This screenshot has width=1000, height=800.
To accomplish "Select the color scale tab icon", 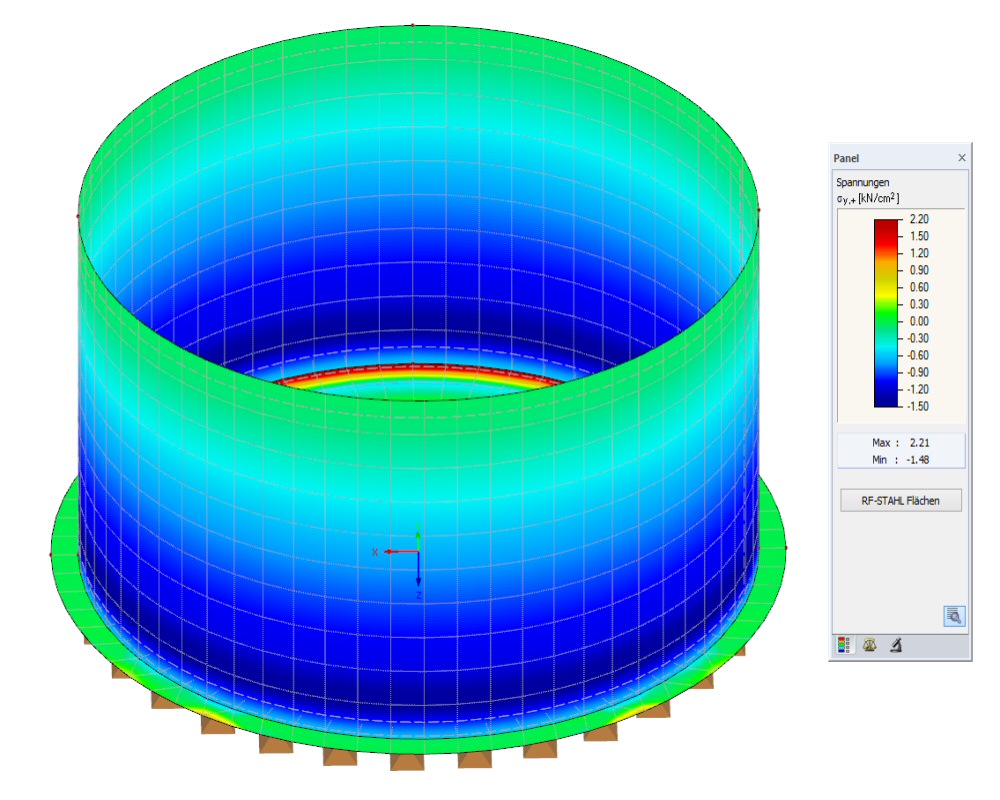I will tap(843, 644).
